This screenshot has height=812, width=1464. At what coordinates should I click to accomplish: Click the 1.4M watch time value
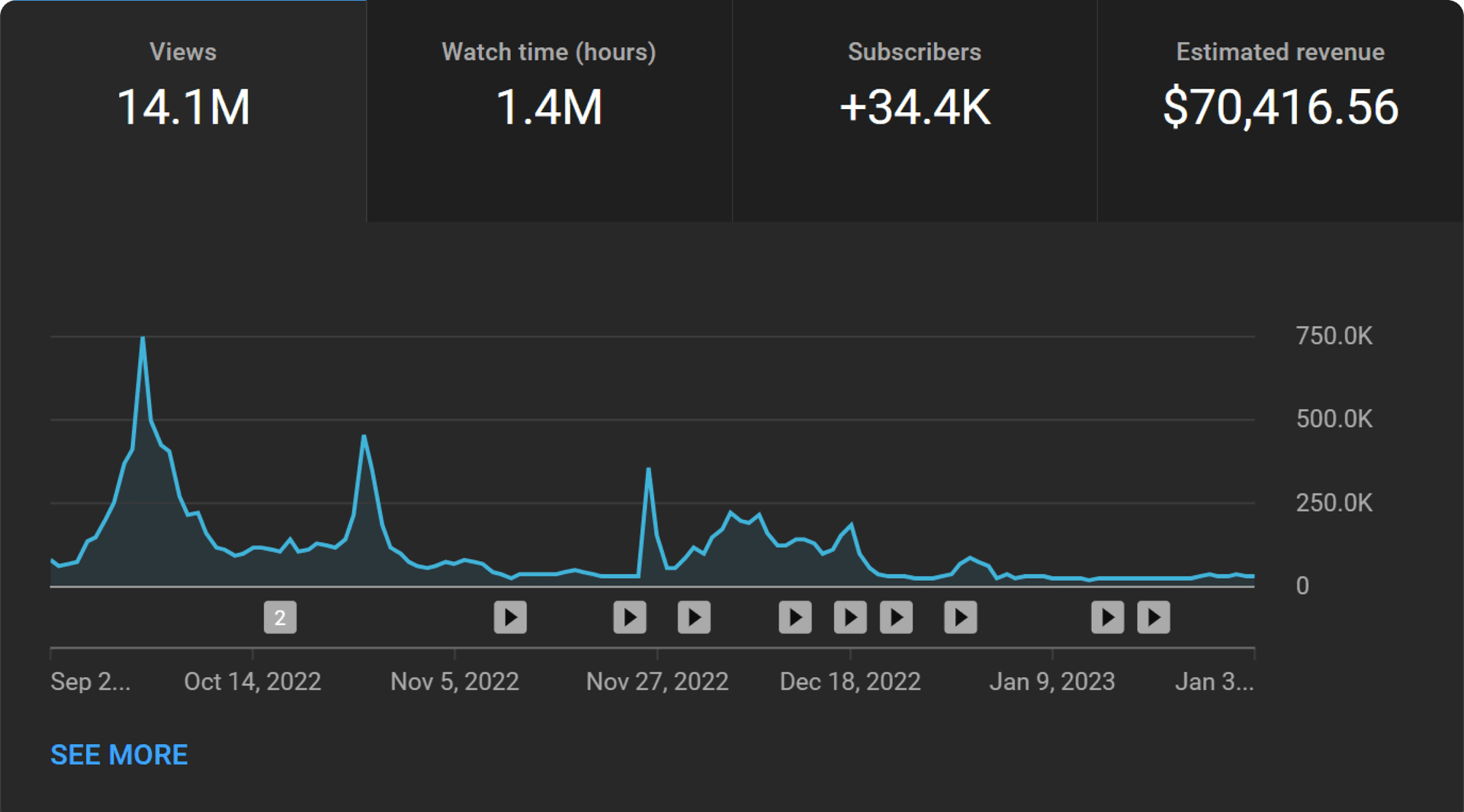pyautogui.click(x=549, y=108)
